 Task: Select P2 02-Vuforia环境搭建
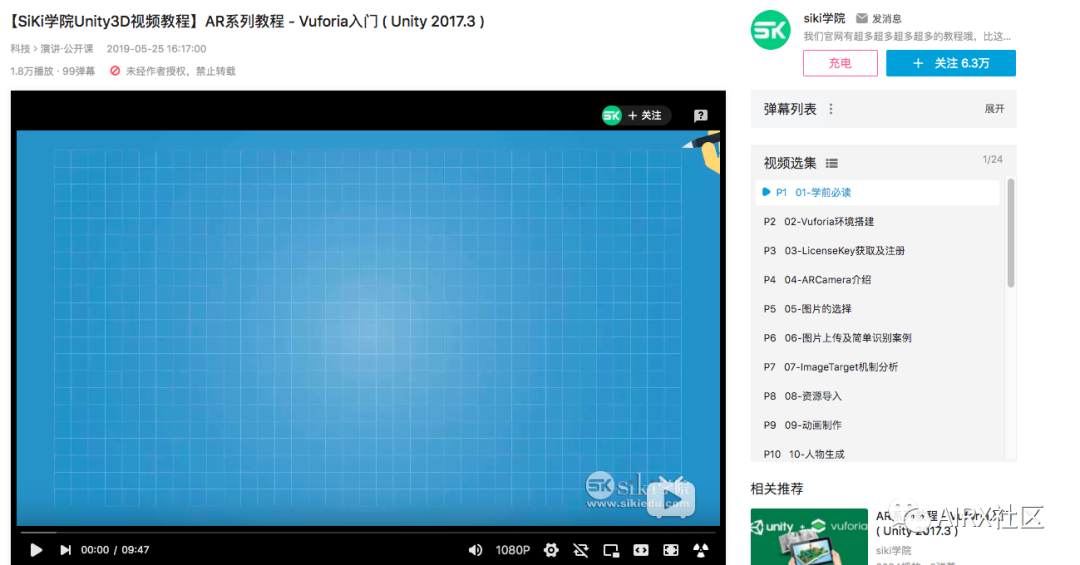tap(878, 221)
